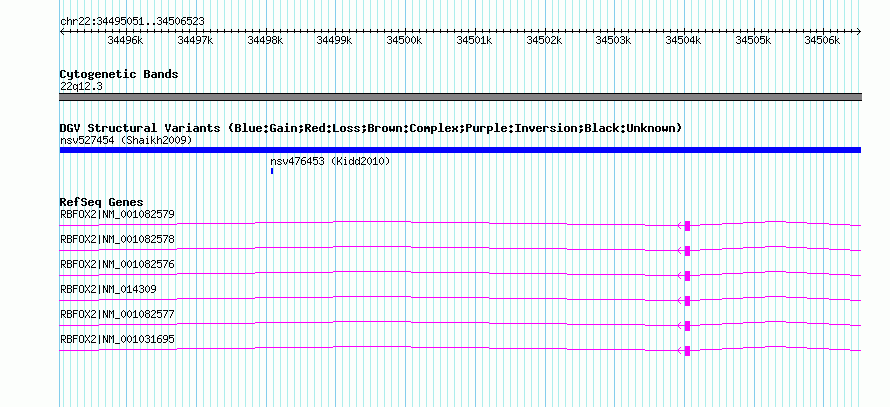Select the long blue nsv527454 gain bar
The image size is (890, 407).
460,150
